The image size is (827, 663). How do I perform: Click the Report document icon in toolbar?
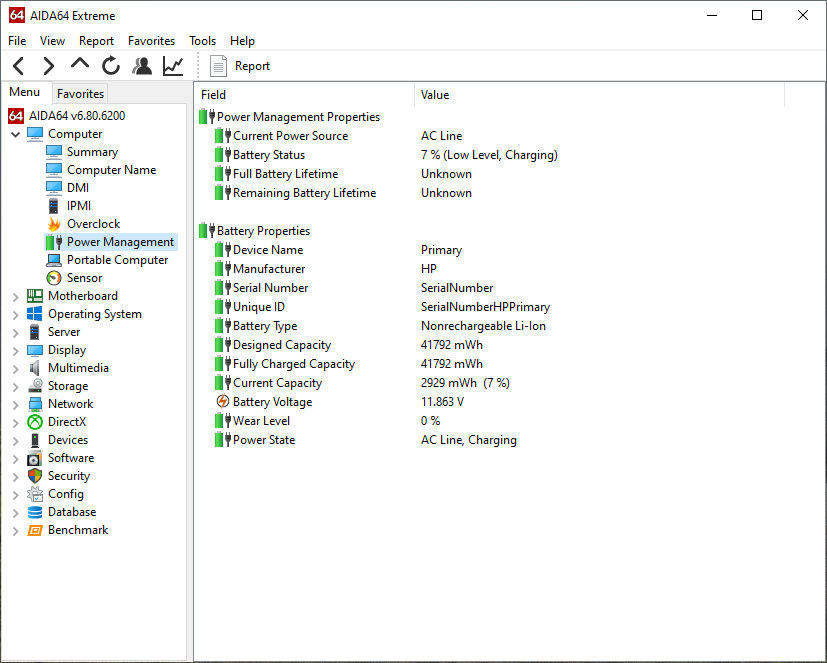pos(218,66)
